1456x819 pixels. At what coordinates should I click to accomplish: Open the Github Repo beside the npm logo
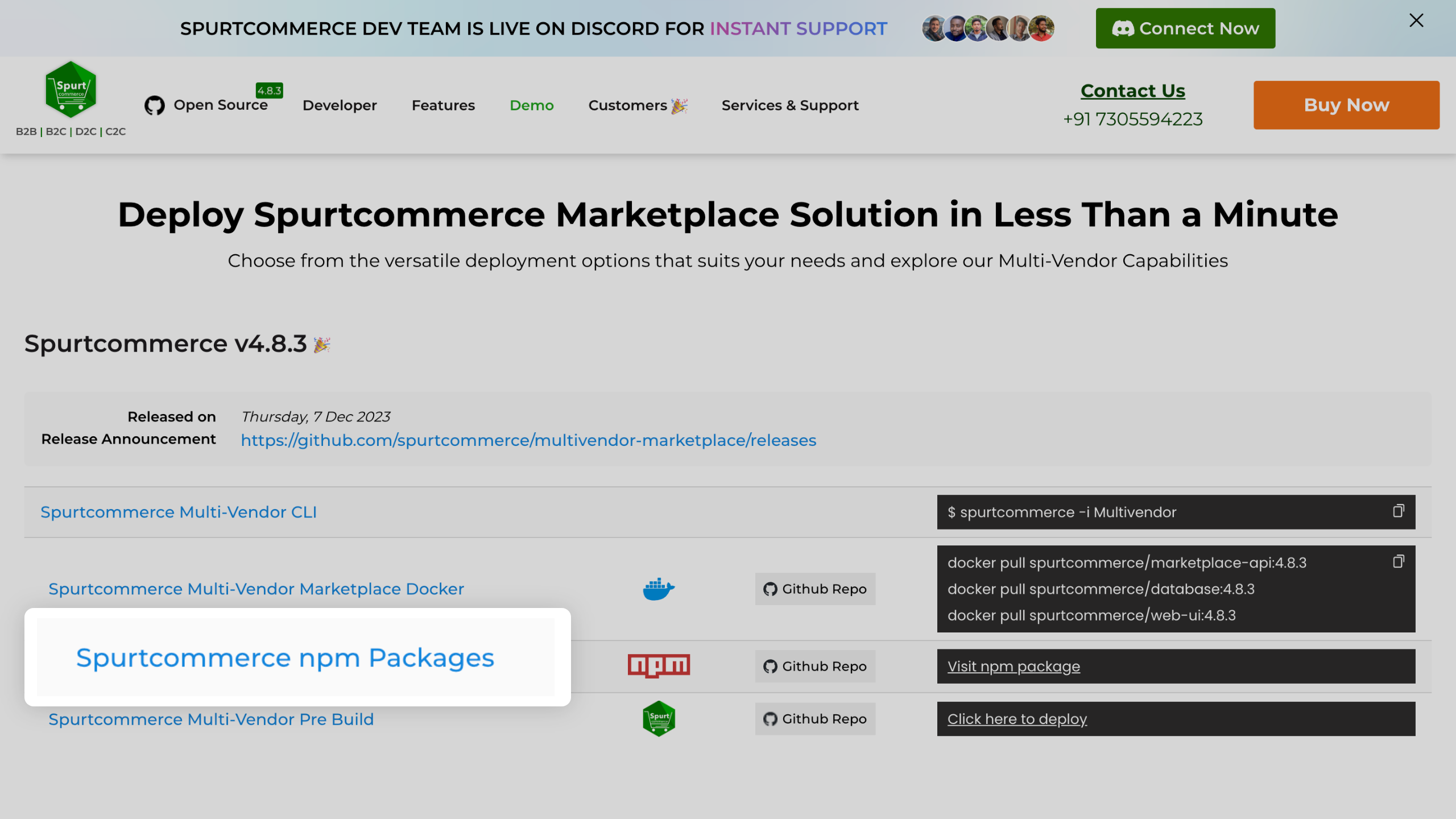click(x=814, y=665)
